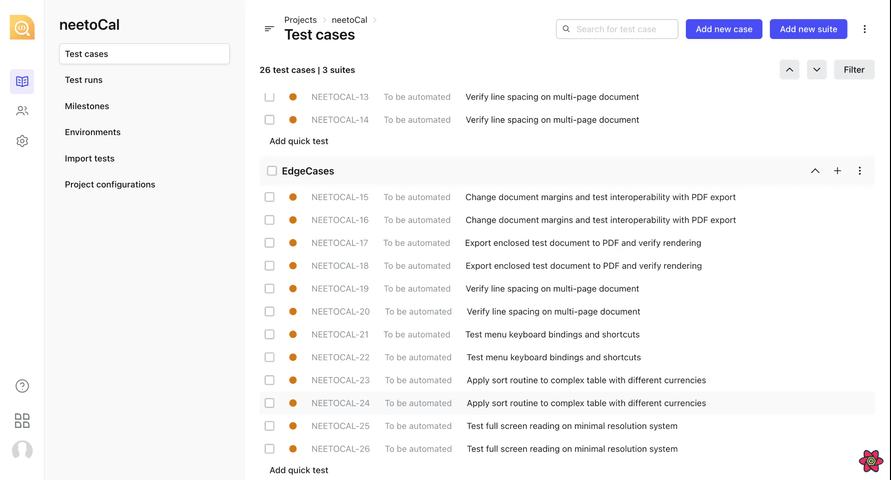891x480 pixels.
Task: Open Project configurations
Action: click(110, 185)
